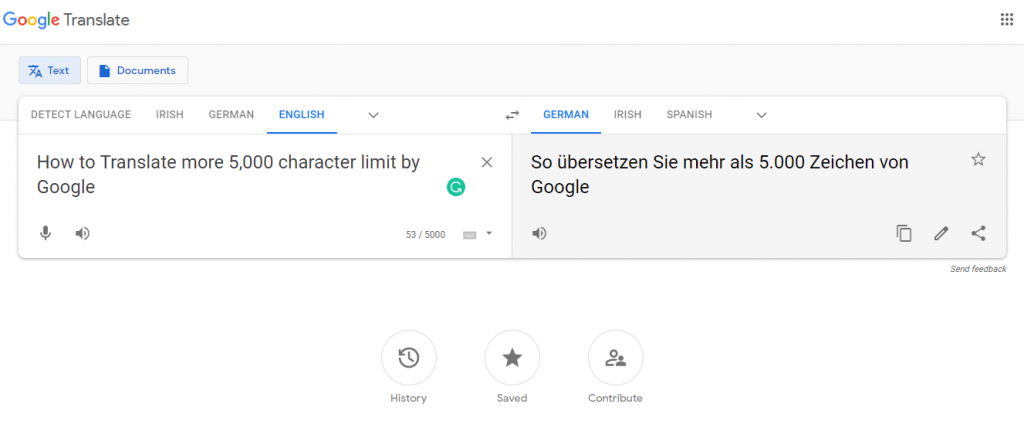Open the Grammarly icon in source box

tap(456, 188)
